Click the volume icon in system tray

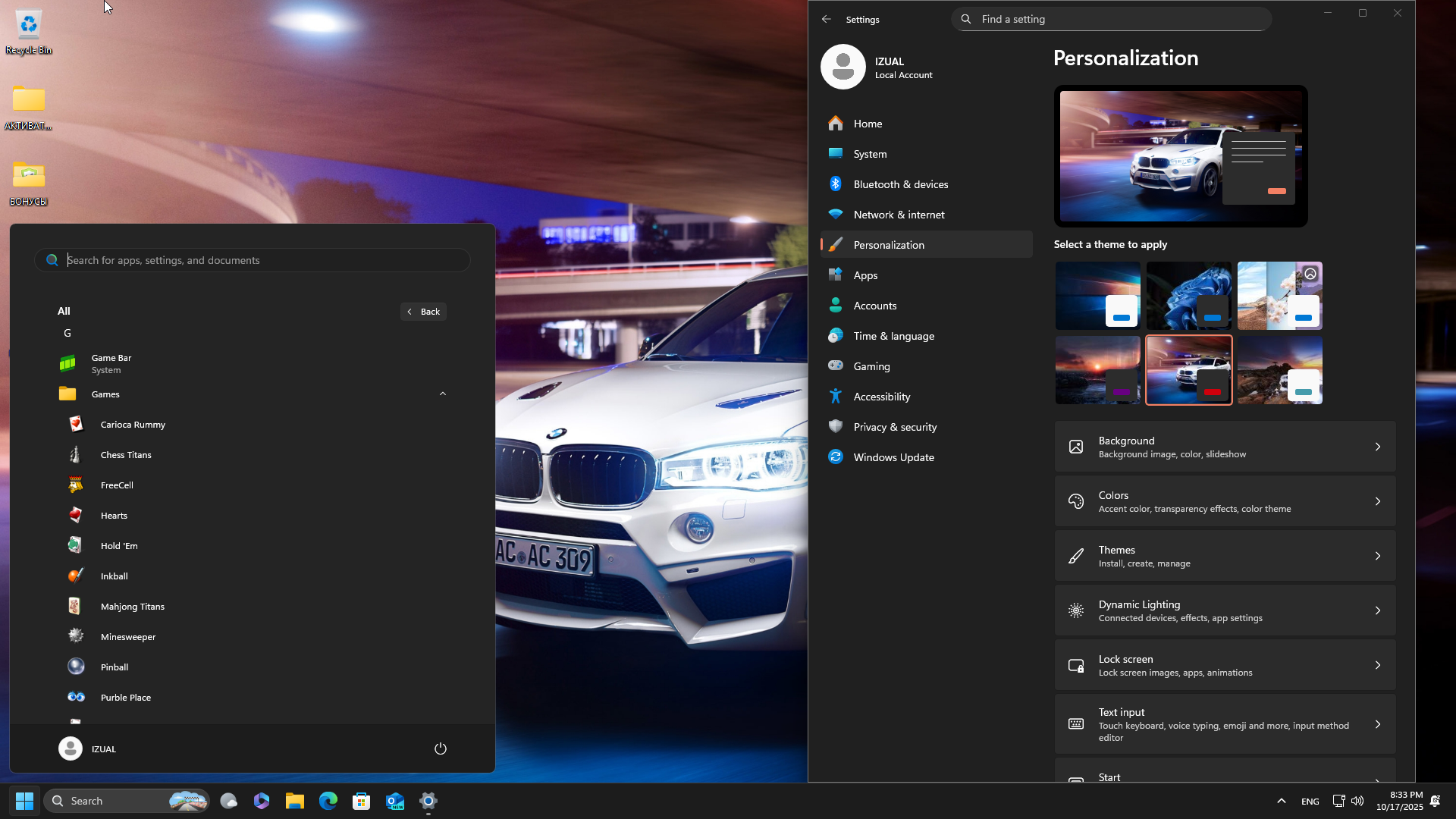pos(1357,801)
